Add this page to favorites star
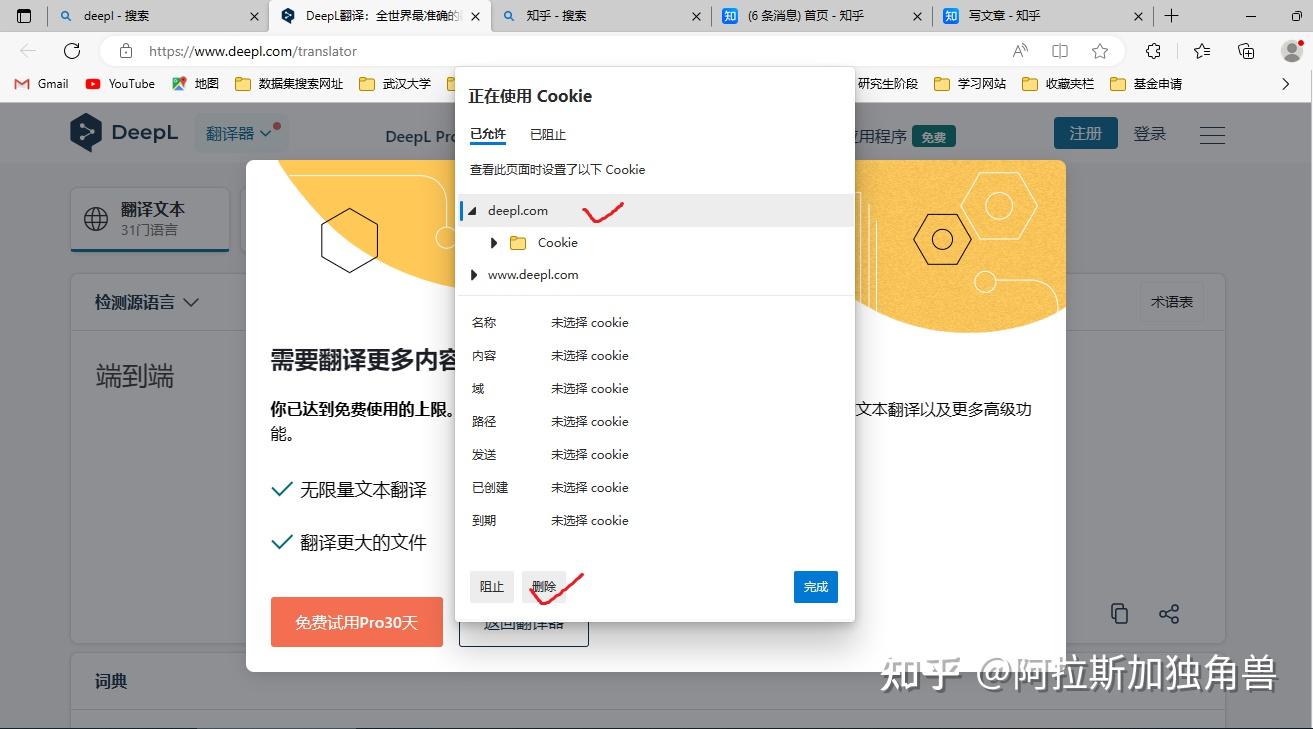Screen dimensions: 1313x729 (x=1100, y=51)
